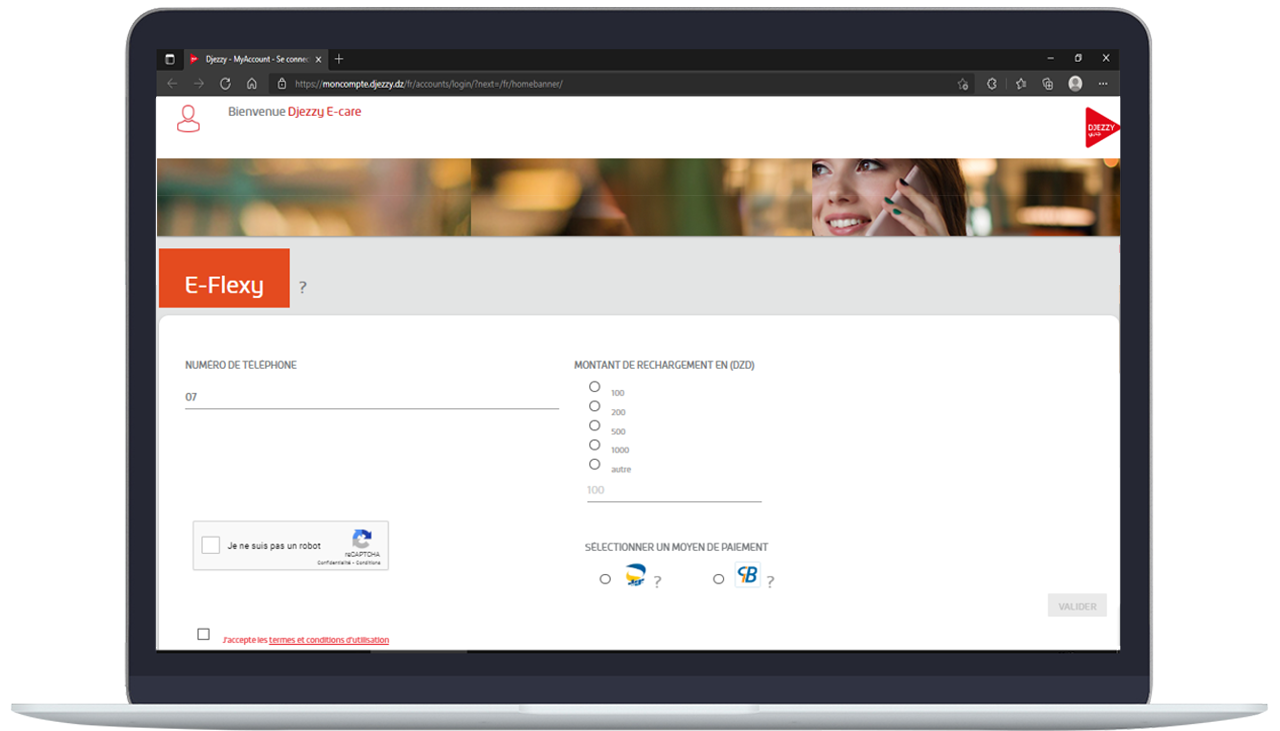Image resolution: width=1280 pixels, height=731 pixels.
Task: Click the question mark next to CIB logo
Action: [770, 582]
